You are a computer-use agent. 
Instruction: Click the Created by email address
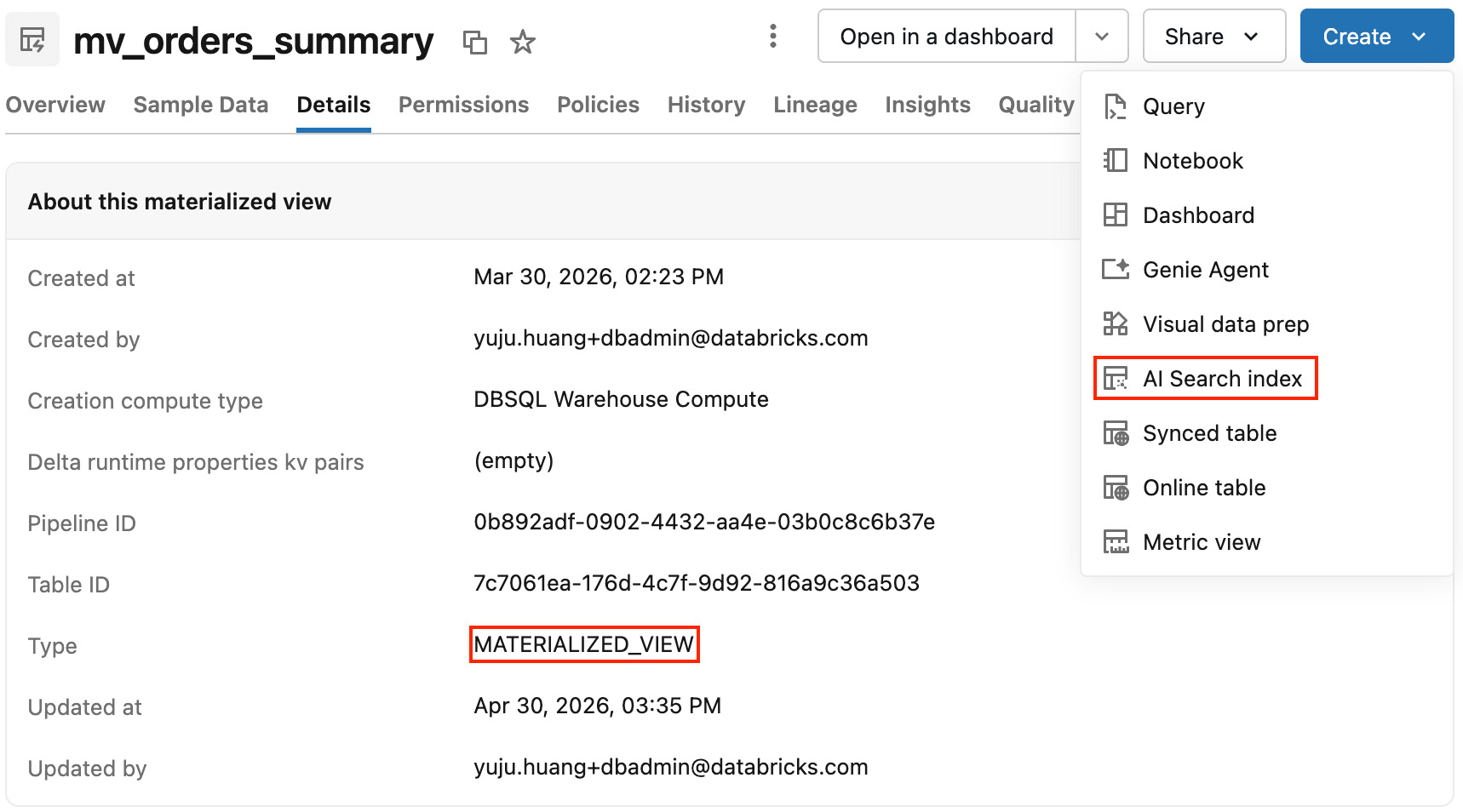671,338
